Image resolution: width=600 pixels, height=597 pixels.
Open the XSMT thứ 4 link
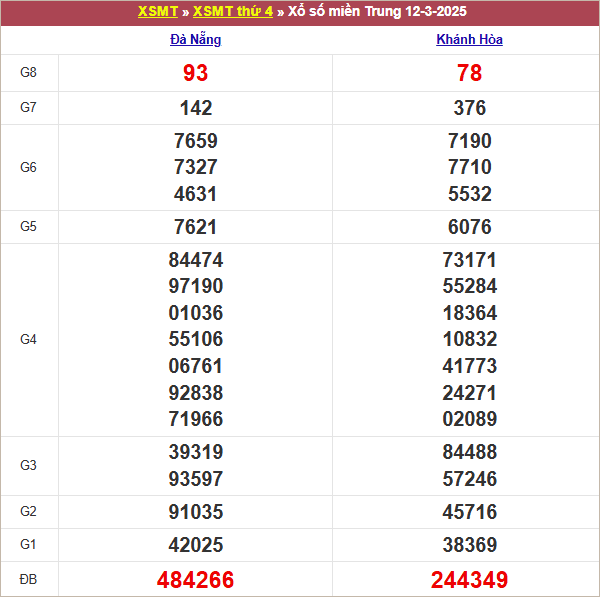(x=233, y=11)
